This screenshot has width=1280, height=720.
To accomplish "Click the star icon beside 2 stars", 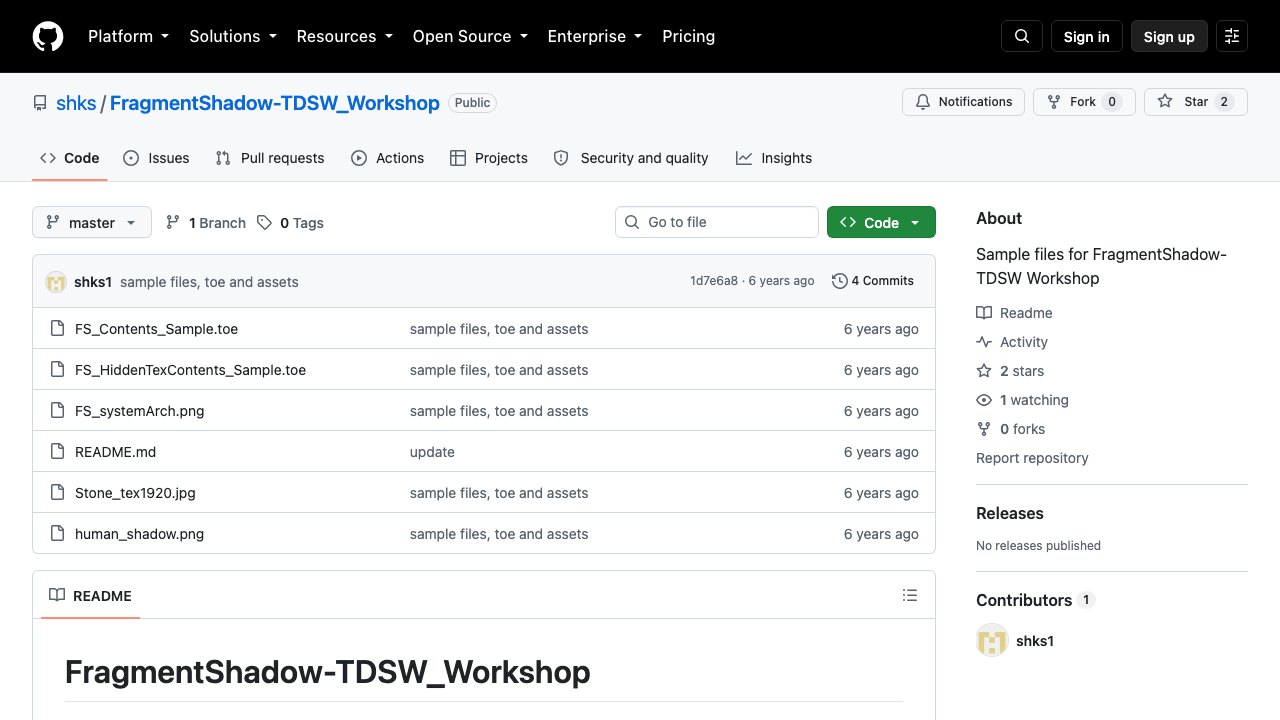I will tap(984, 371).
